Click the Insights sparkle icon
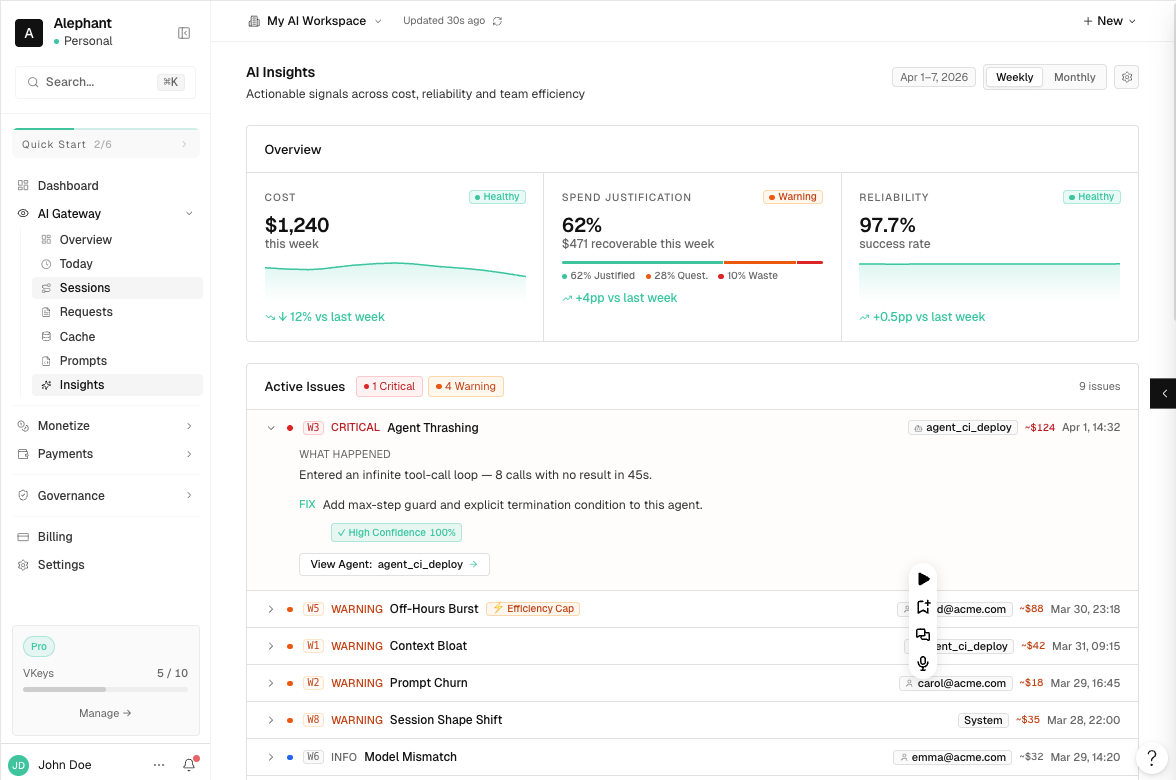Image resolution: width=1176 pixels, height=780 pixels. point(46,385)
